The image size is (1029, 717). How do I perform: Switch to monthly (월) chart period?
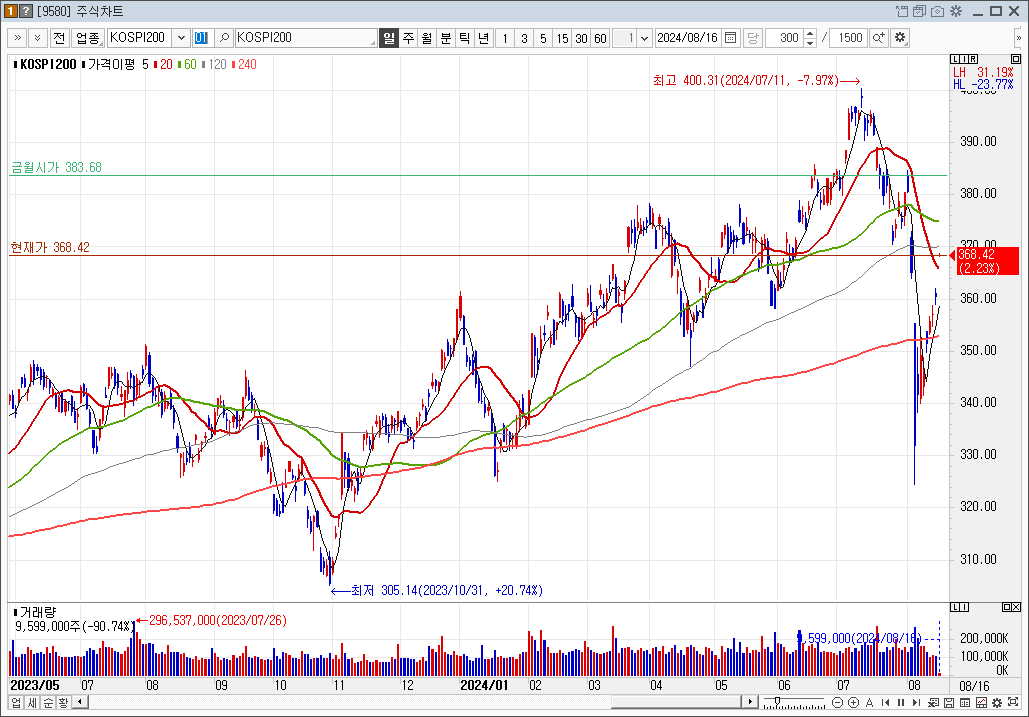click(x=427, y=38)
